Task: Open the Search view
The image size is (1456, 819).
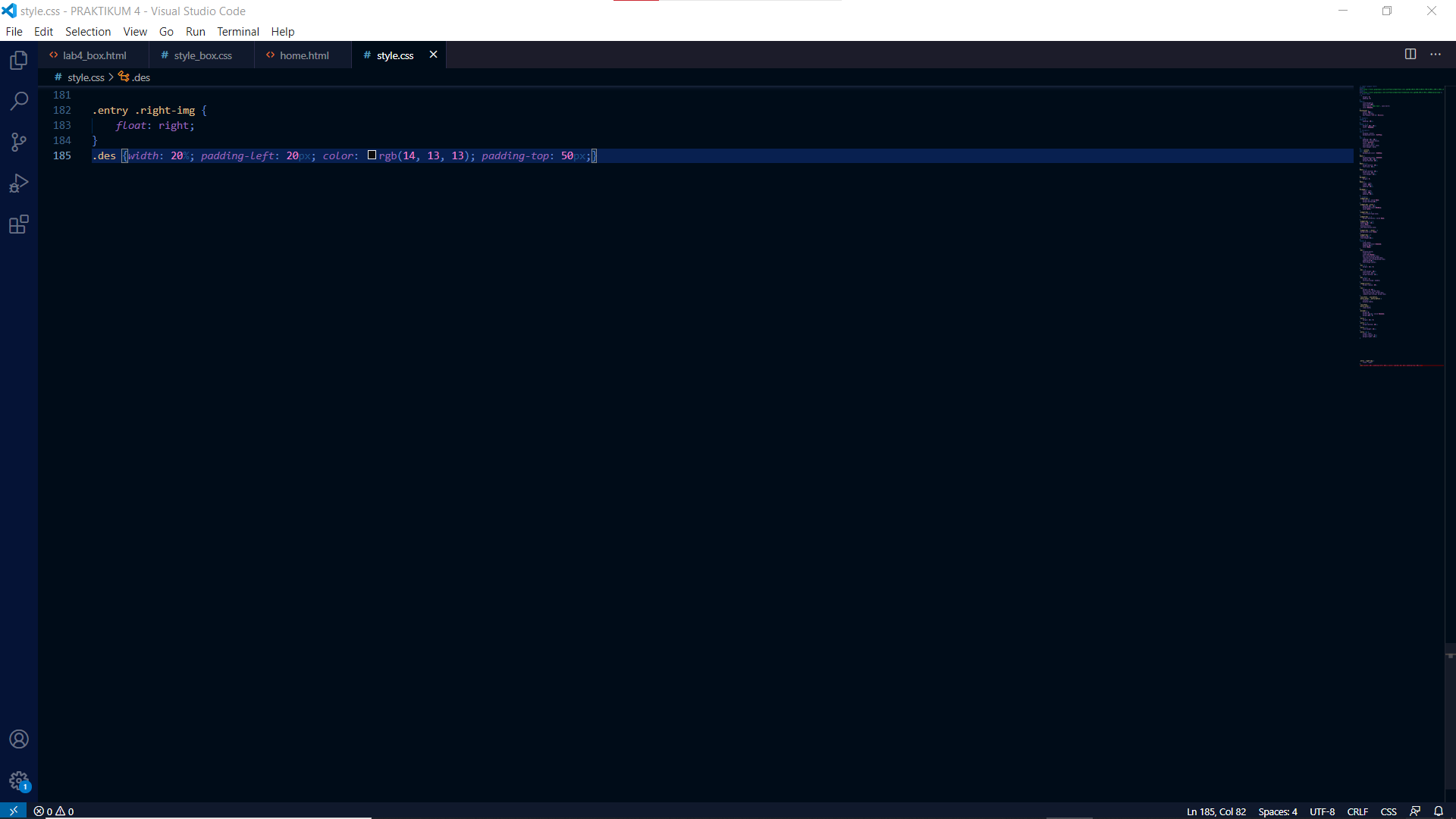Action: tap(19, 101)
